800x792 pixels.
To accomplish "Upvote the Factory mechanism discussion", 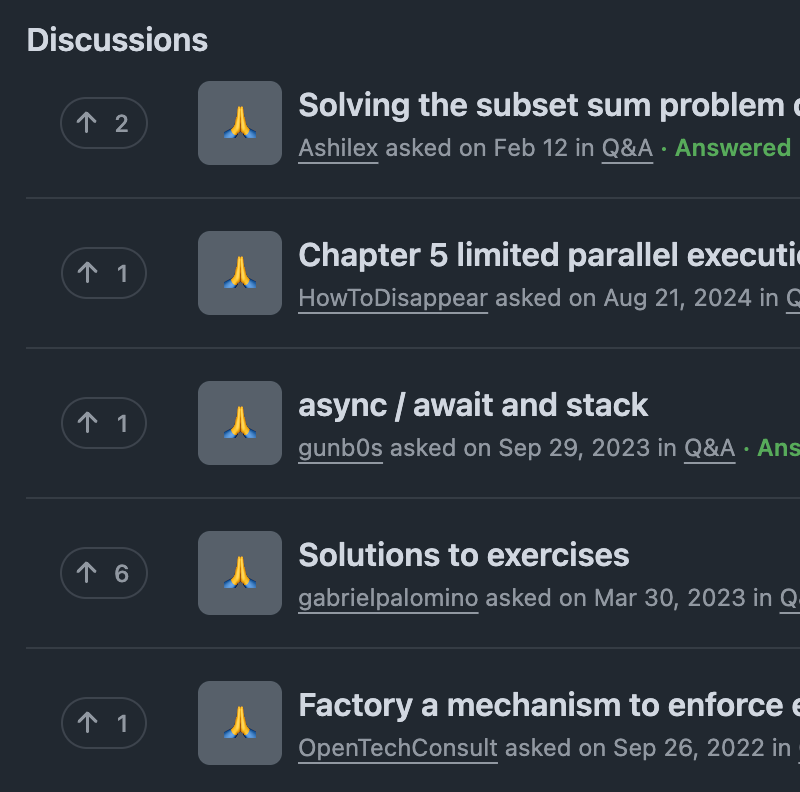I will coord(103,723).
